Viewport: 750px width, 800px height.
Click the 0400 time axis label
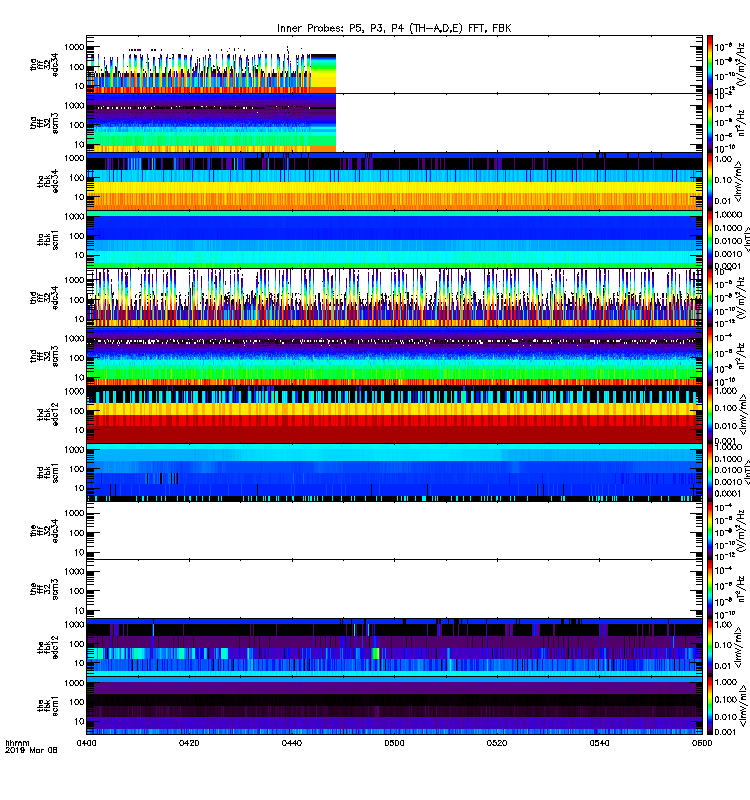pyautogui.click(x=87, y=743)
